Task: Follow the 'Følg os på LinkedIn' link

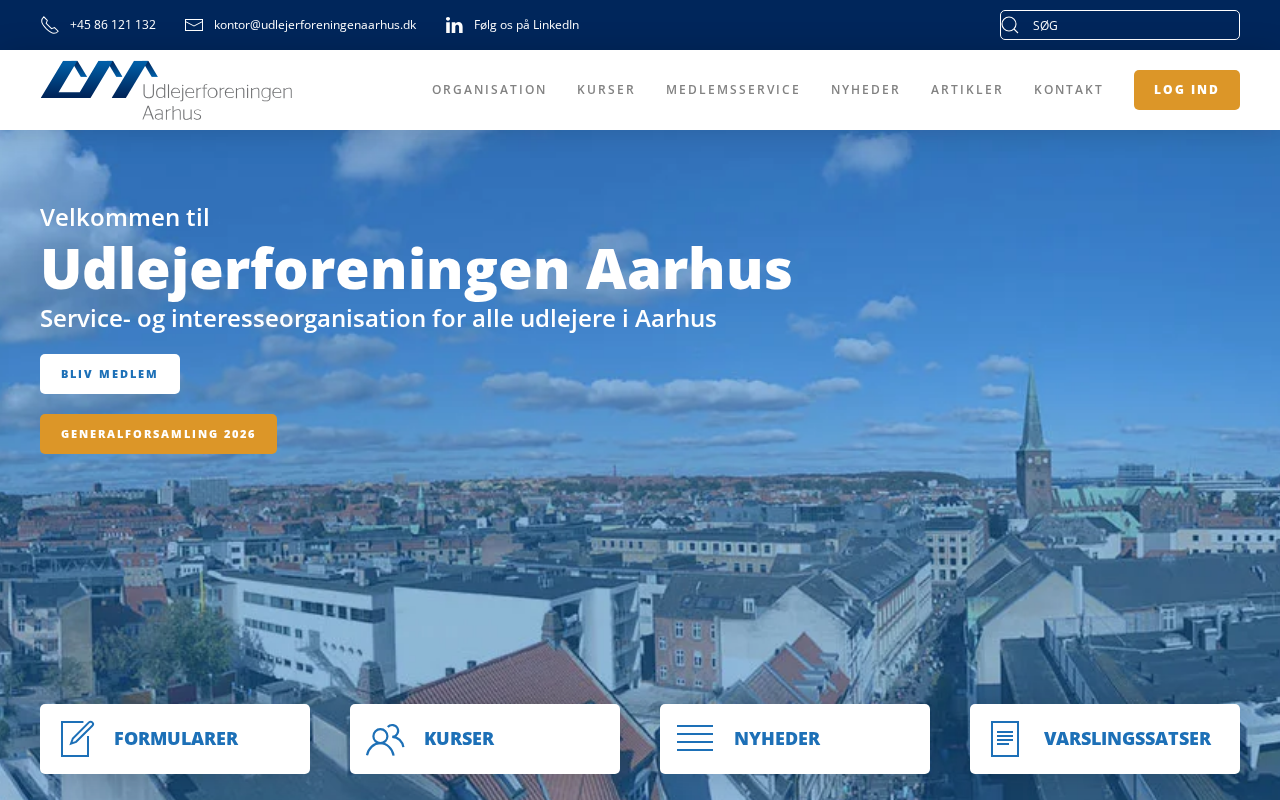Action: pyautogui.click(x=526, y=25)
